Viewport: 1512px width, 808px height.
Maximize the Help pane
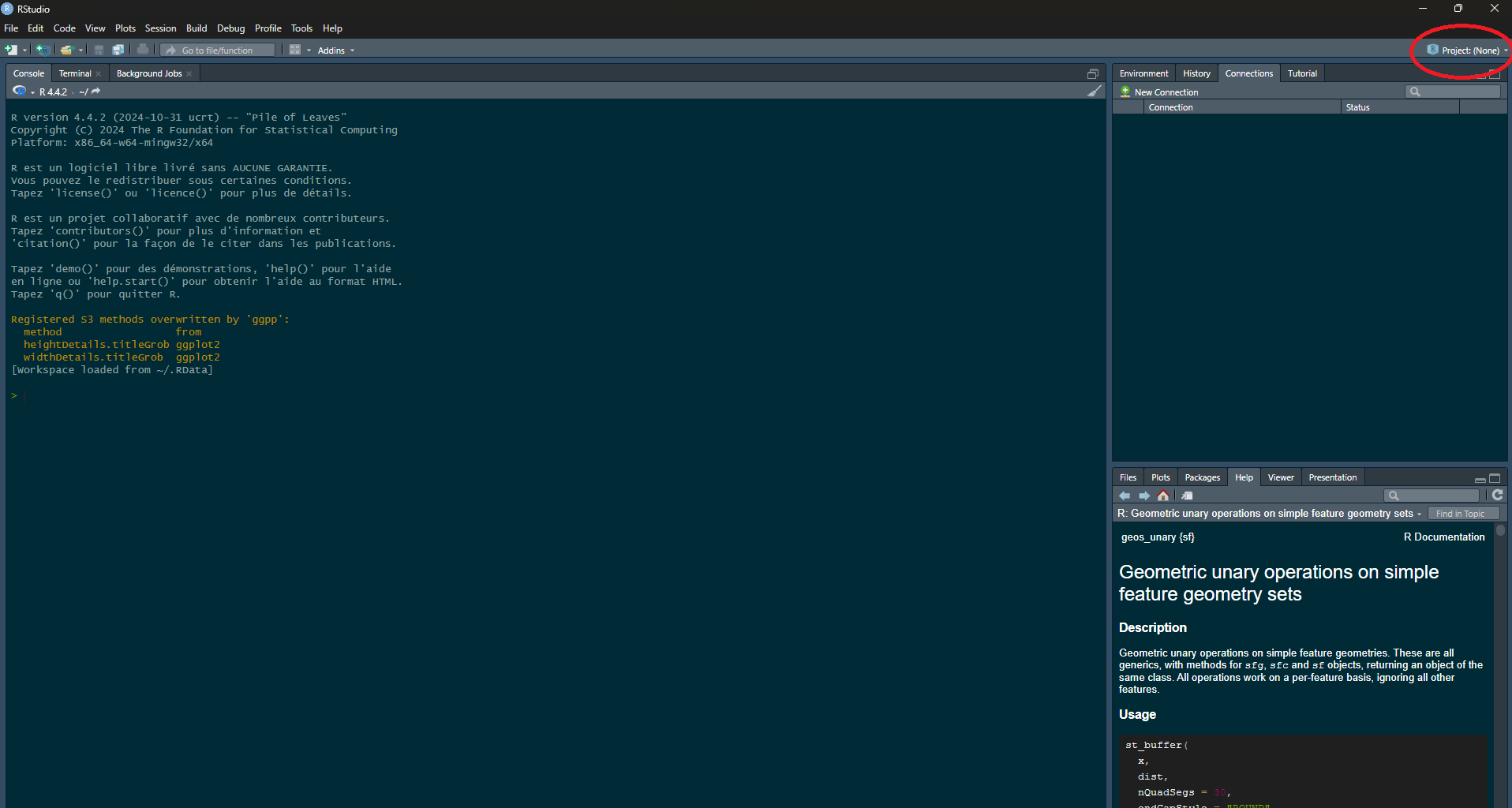tap(1495, 478)
